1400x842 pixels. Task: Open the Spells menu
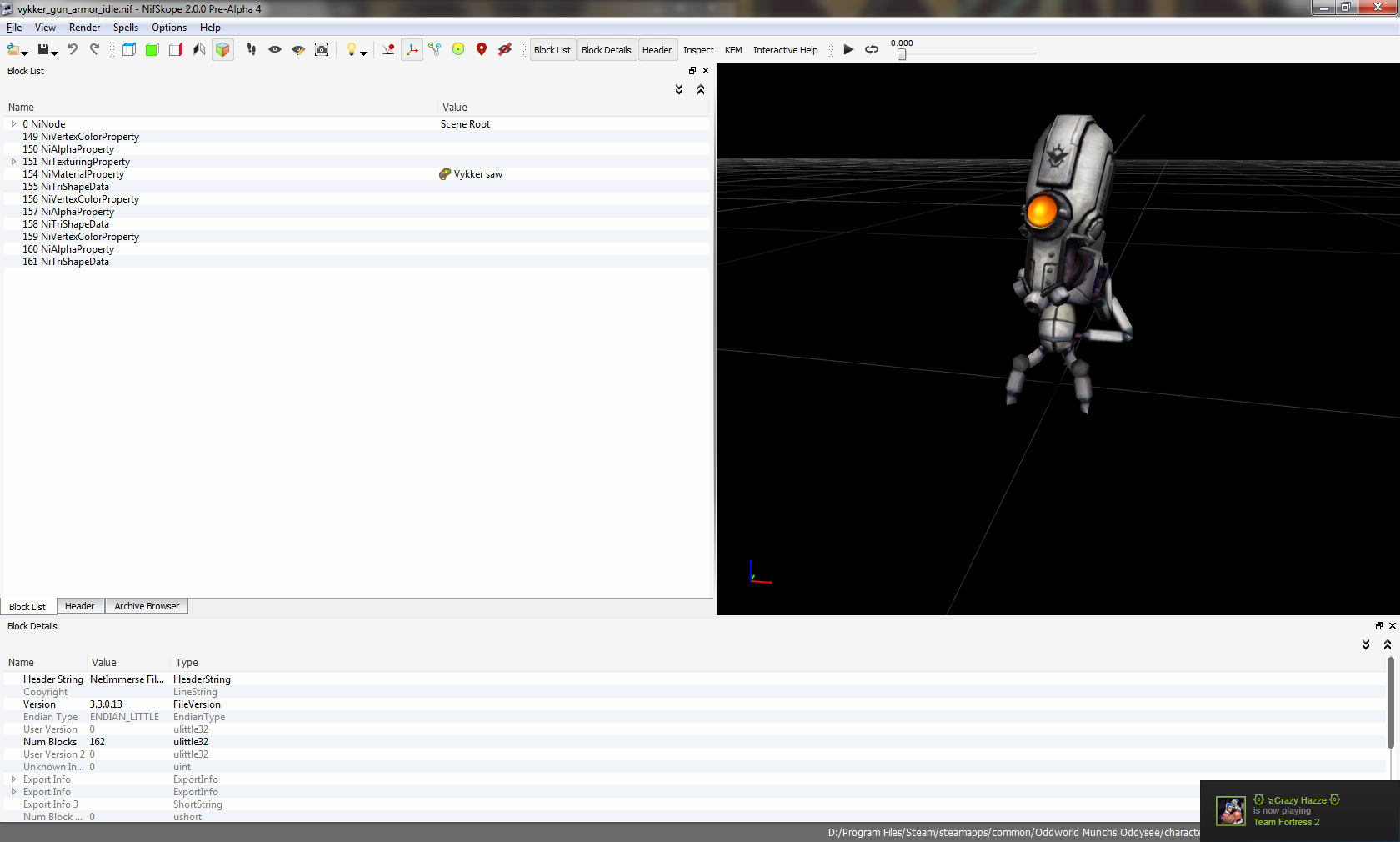126,28
